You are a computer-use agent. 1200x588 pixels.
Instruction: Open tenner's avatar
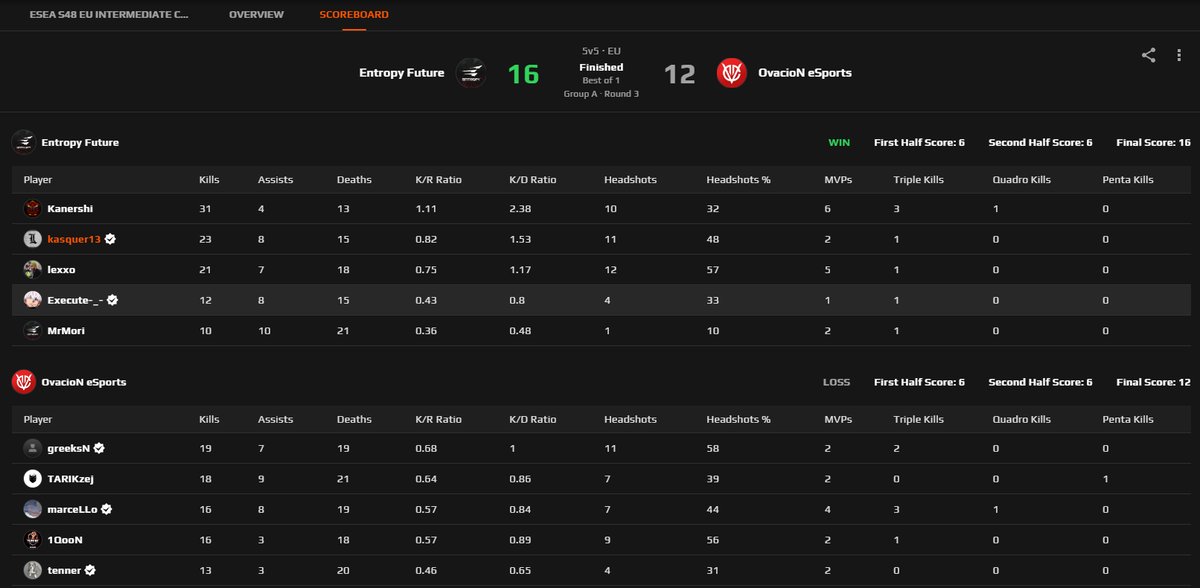click(x=32, y=570)
